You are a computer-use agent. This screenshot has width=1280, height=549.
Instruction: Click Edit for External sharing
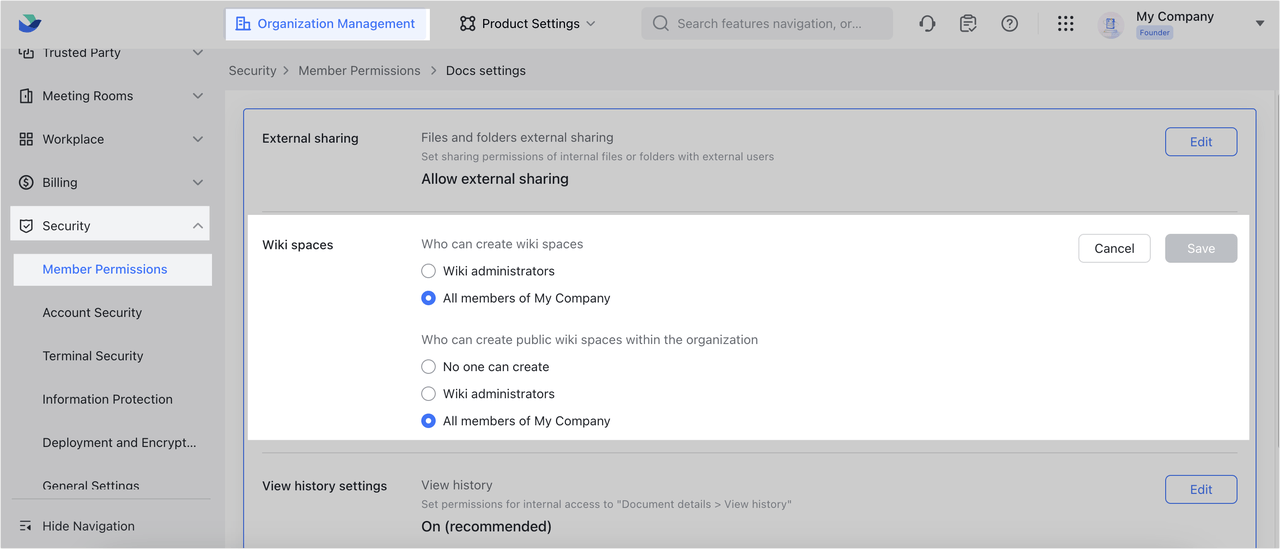1201,142
